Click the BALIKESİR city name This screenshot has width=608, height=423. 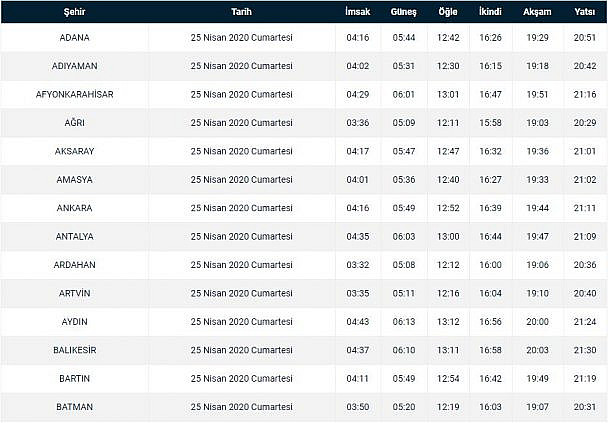coord(74,350)
